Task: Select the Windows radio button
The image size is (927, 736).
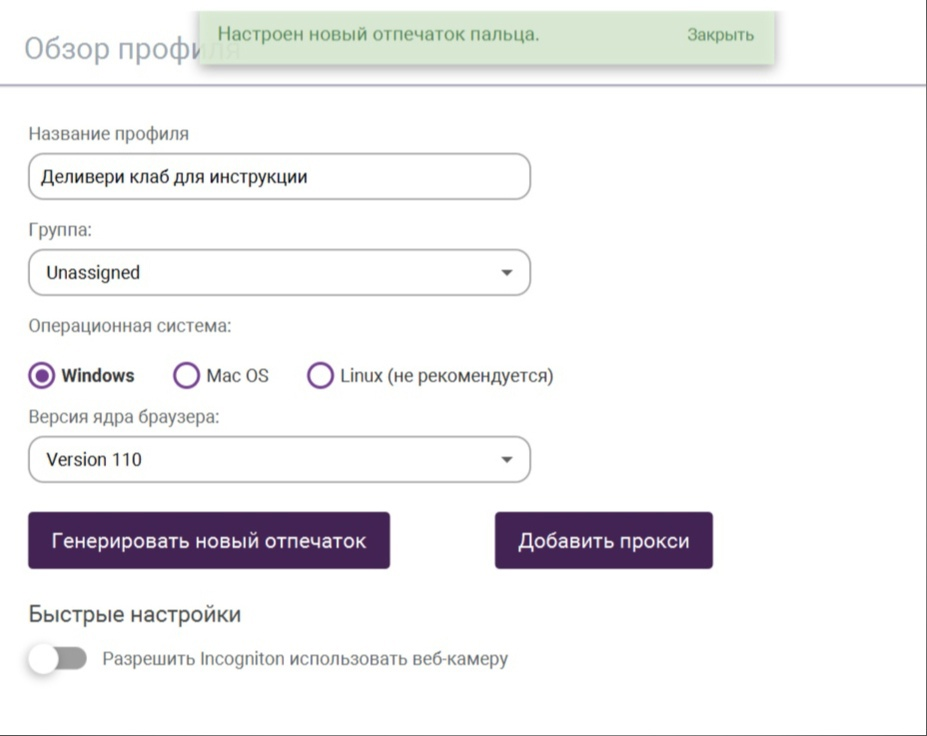Action: tap(41, 375)
